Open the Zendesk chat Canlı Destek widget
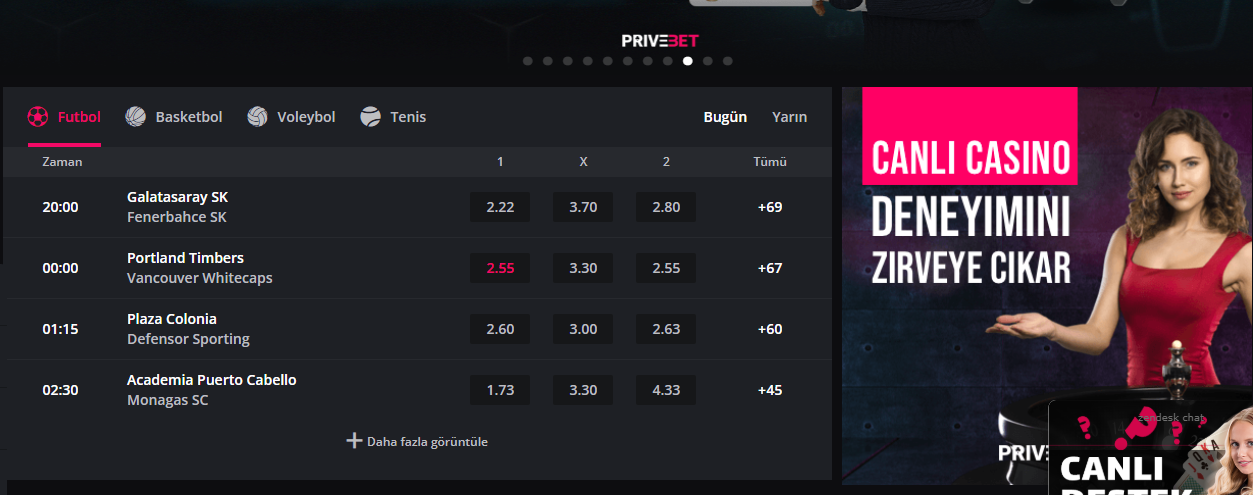The height and width of the screenshot is (495, 1253). [1150, 450]
